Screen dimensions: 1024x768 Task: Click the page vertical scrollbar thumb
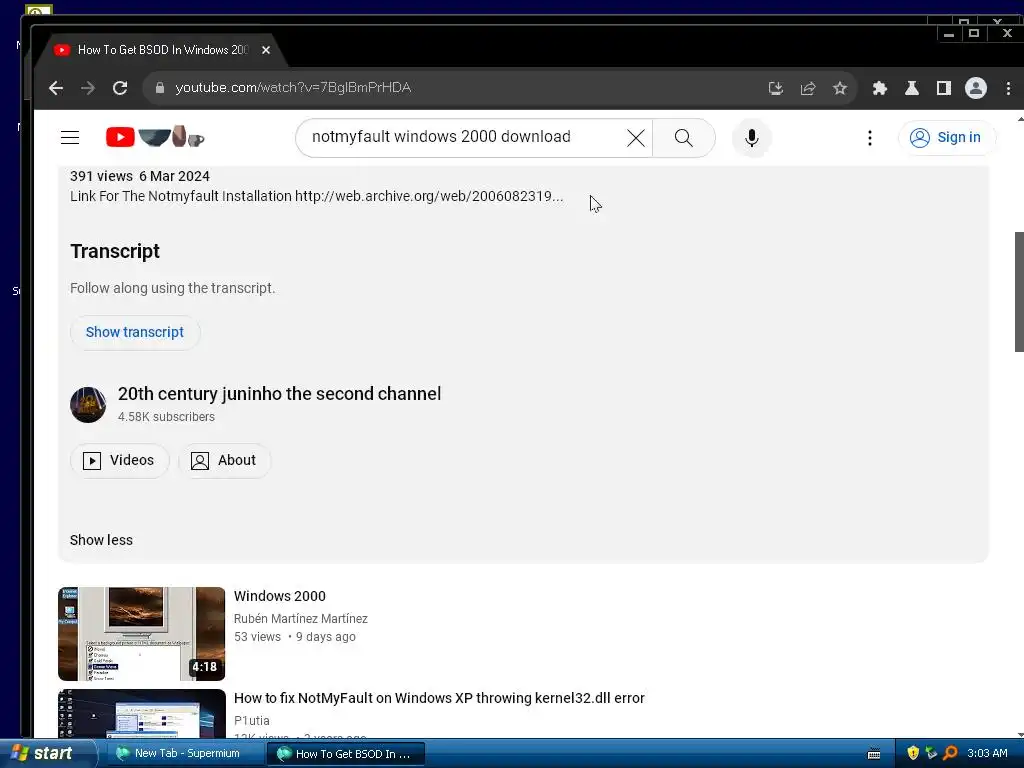(x=1019, y=292)
